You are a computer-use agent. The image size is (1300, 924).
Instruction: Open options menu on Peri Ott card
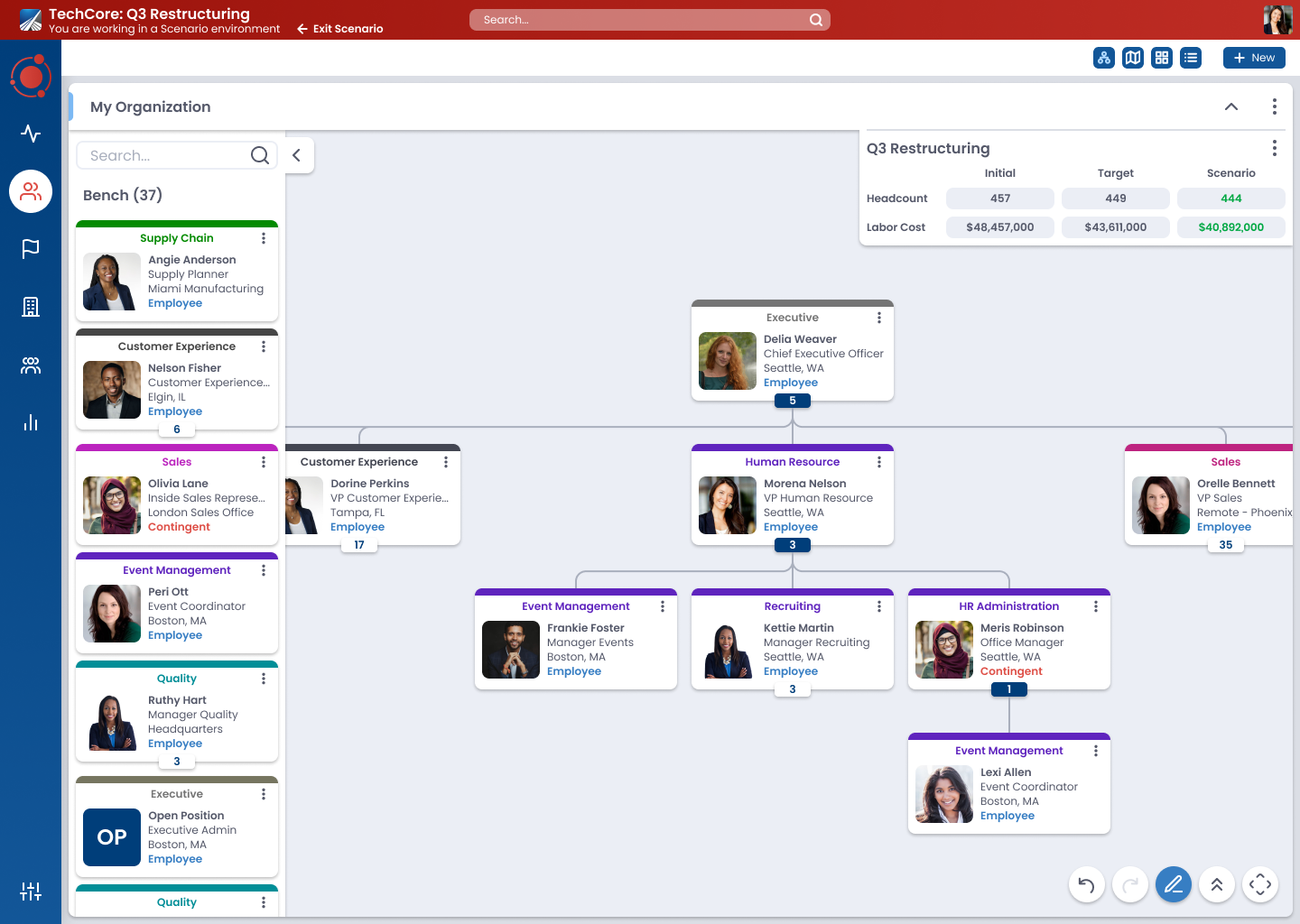[264, 570]
